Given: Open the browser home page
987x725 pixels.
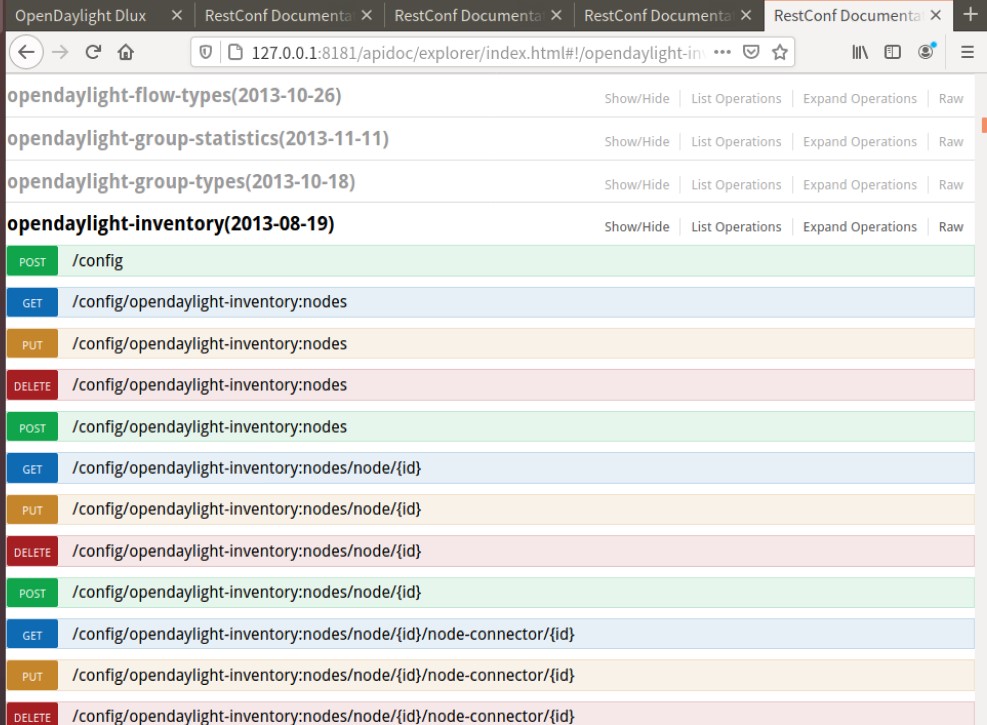Looking at the screenshot, I should coord(126,52).
